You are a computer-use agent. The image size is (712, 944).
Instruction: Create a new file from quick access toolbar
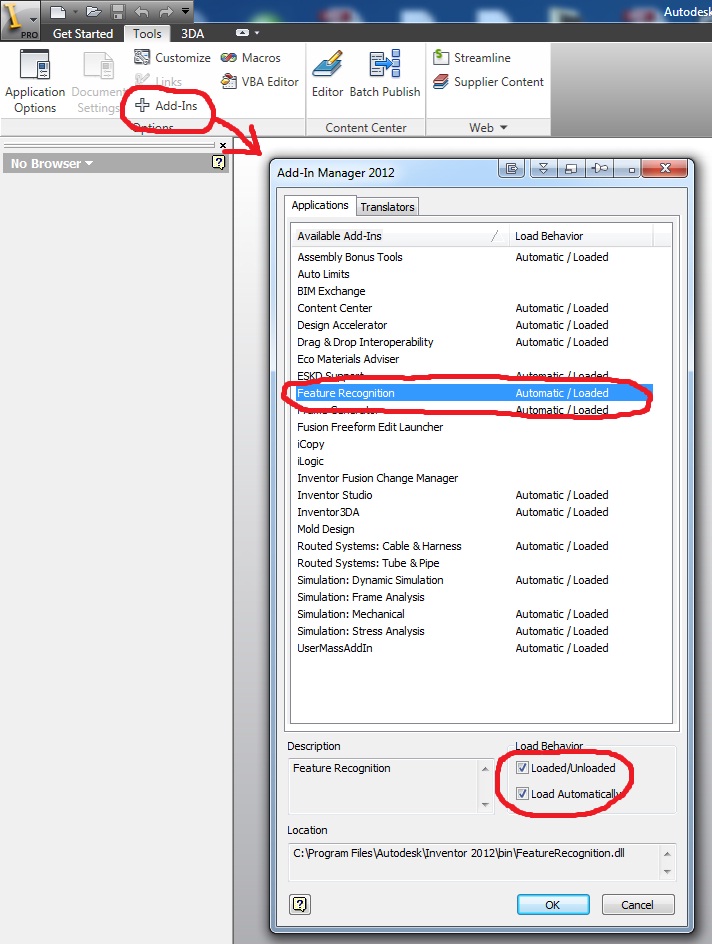(58, 11)
